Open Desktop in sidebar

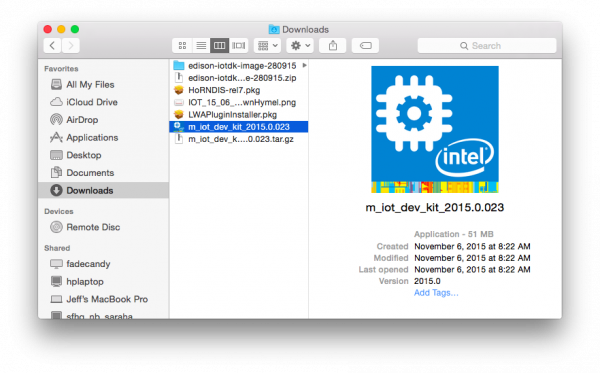click(x=103, y=155)
